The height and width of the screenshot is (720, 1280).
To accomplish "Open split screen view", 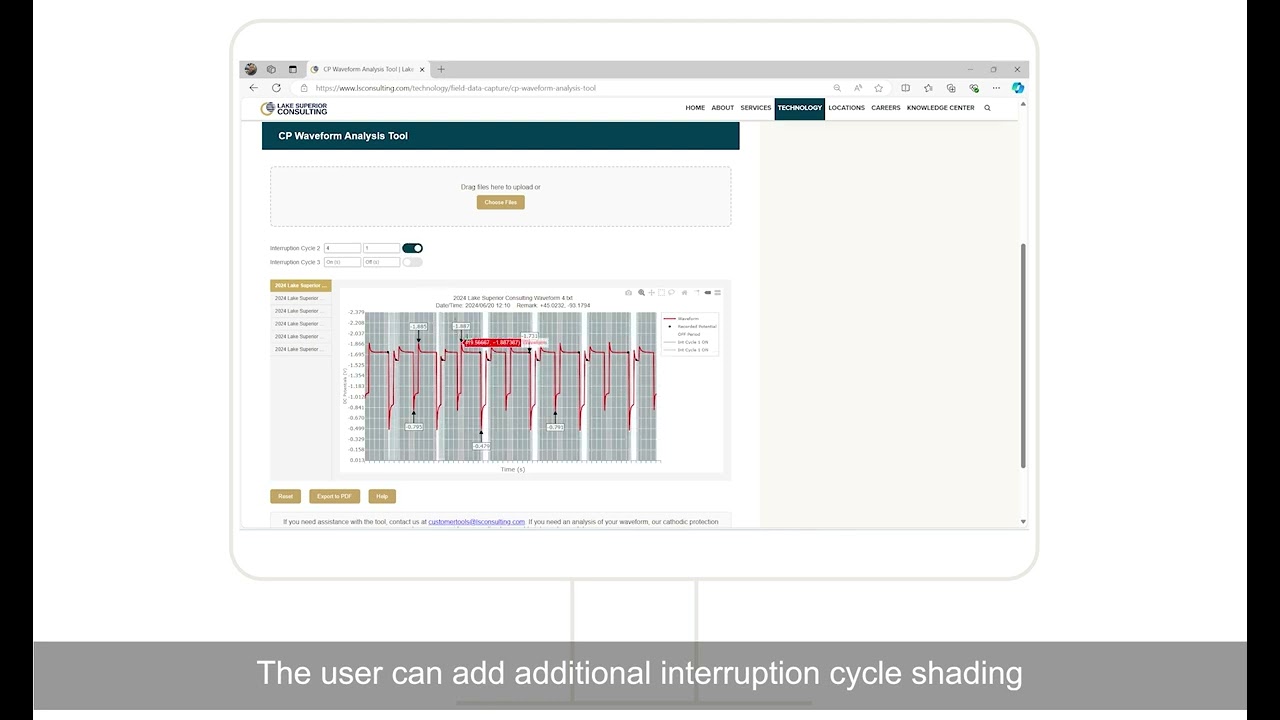I will click(x=905, y=88).
